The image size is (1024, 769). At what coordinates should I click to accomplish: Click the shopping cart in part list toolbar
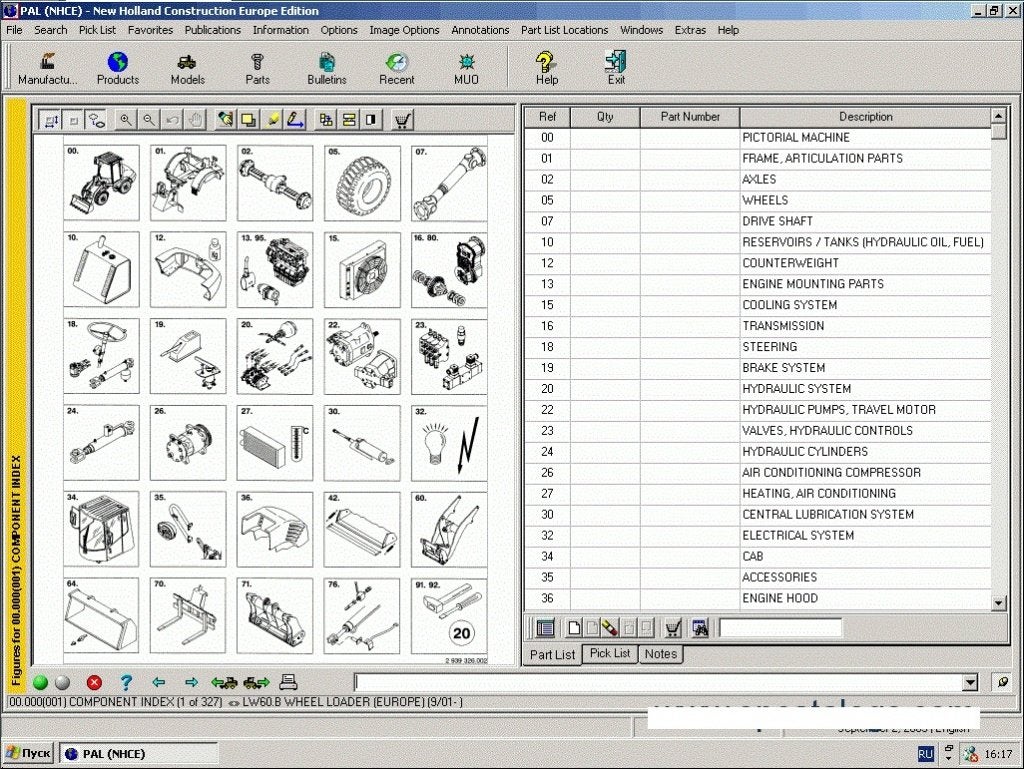coord(673,628)
